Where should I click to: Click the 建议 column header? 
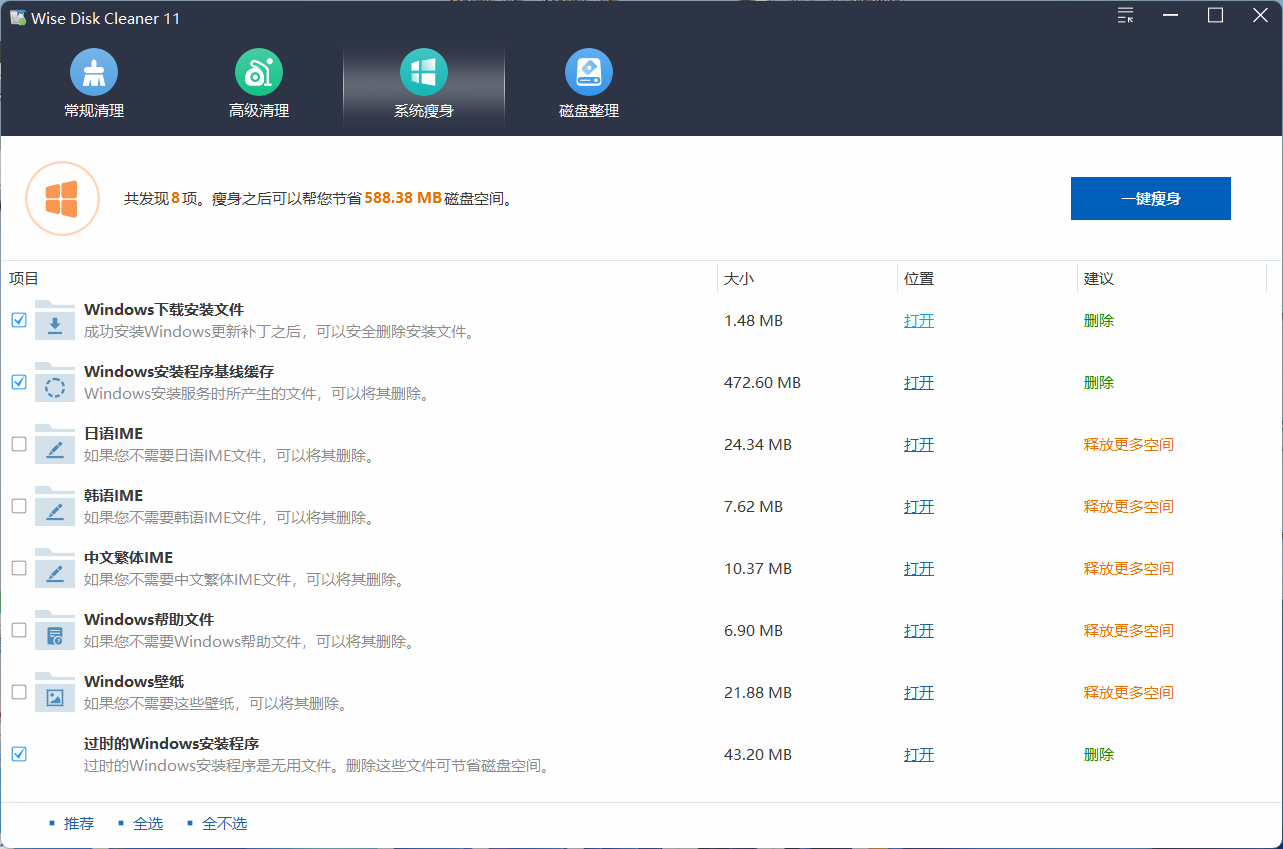pos(1099,279)
